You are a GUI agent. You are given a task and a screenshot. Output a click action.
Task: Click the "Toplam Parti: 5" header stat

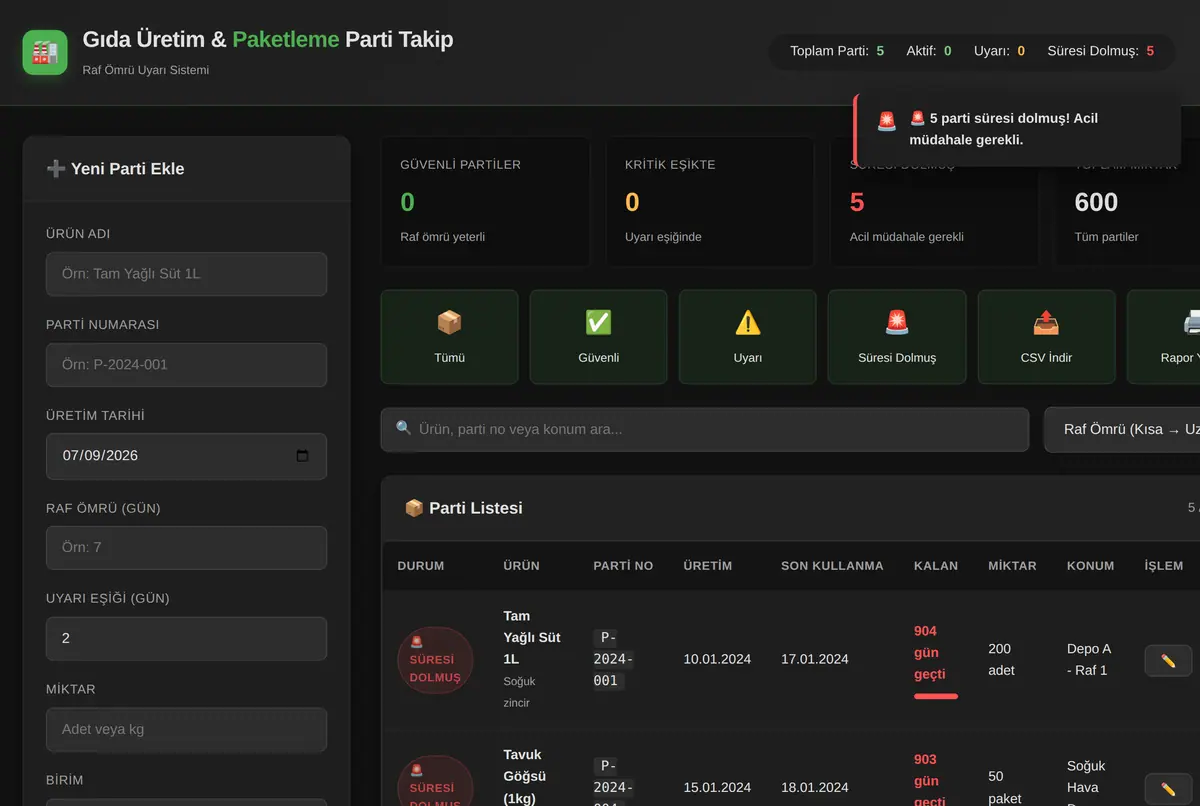pyautogui.click(x=837, y=51)
